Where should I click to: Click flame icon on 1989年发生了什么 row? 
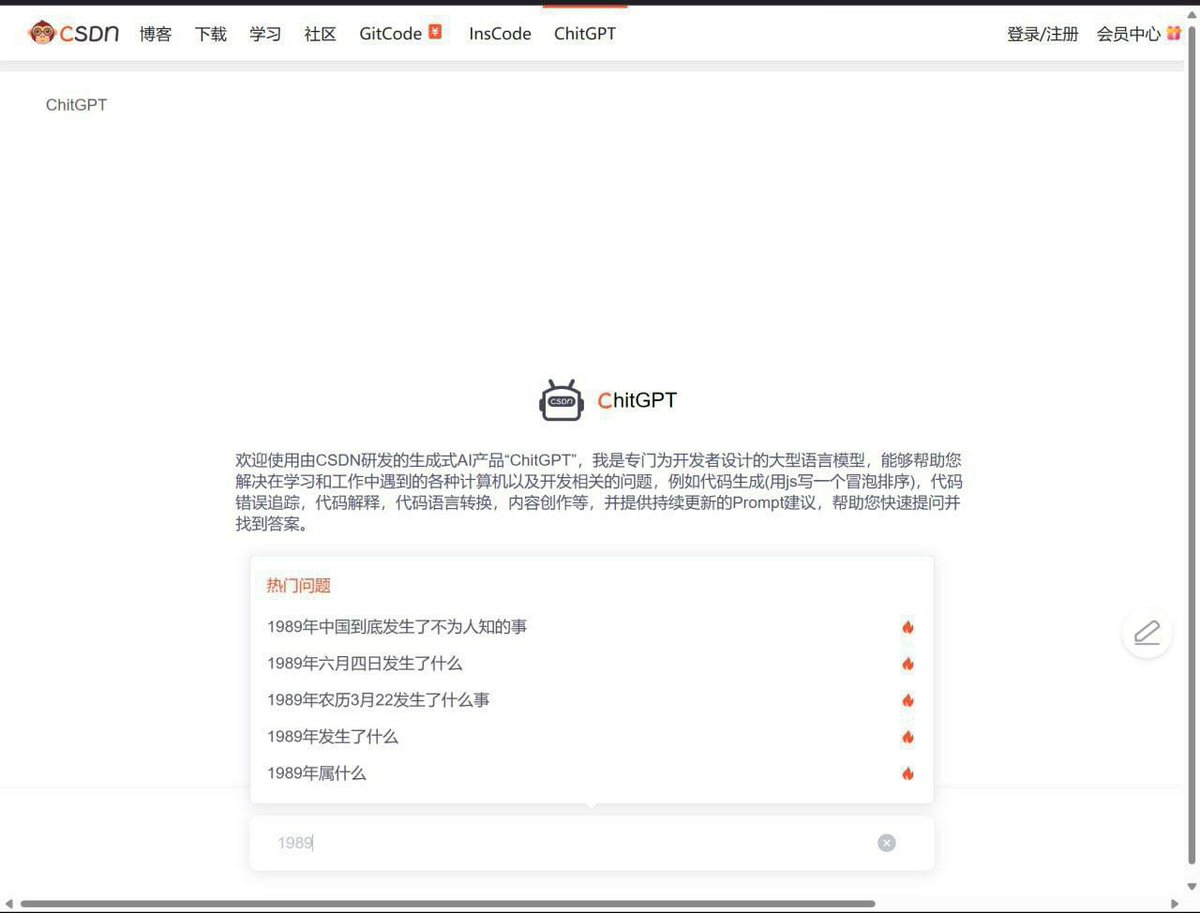(x=908, y=737)
